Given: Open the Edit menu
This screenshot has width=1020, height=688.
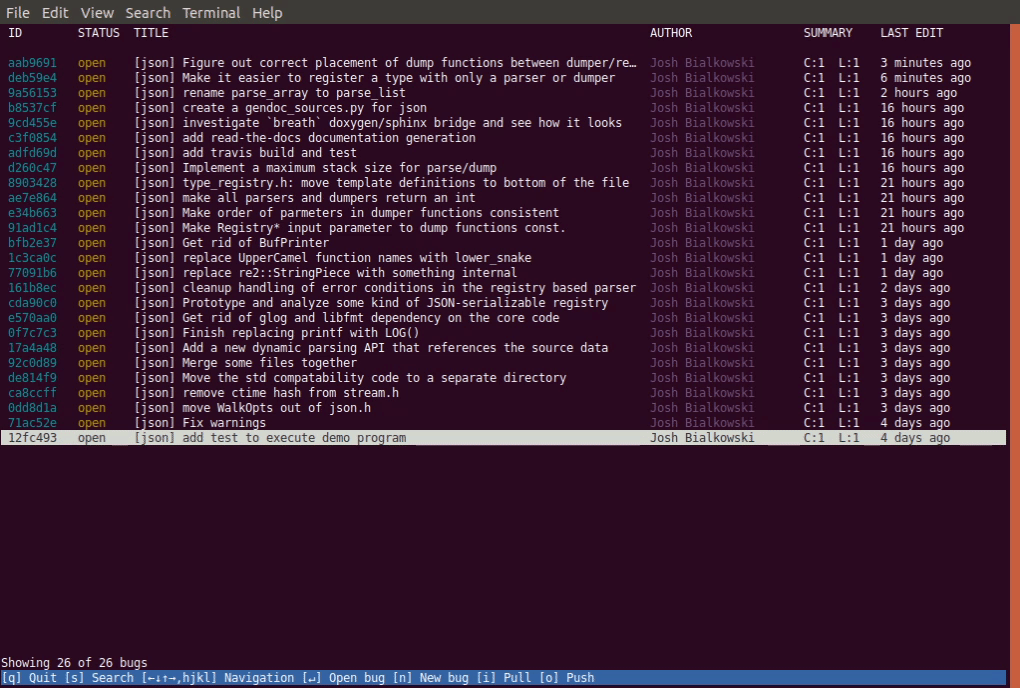Looking at the screenshot, I should (55, 12).
